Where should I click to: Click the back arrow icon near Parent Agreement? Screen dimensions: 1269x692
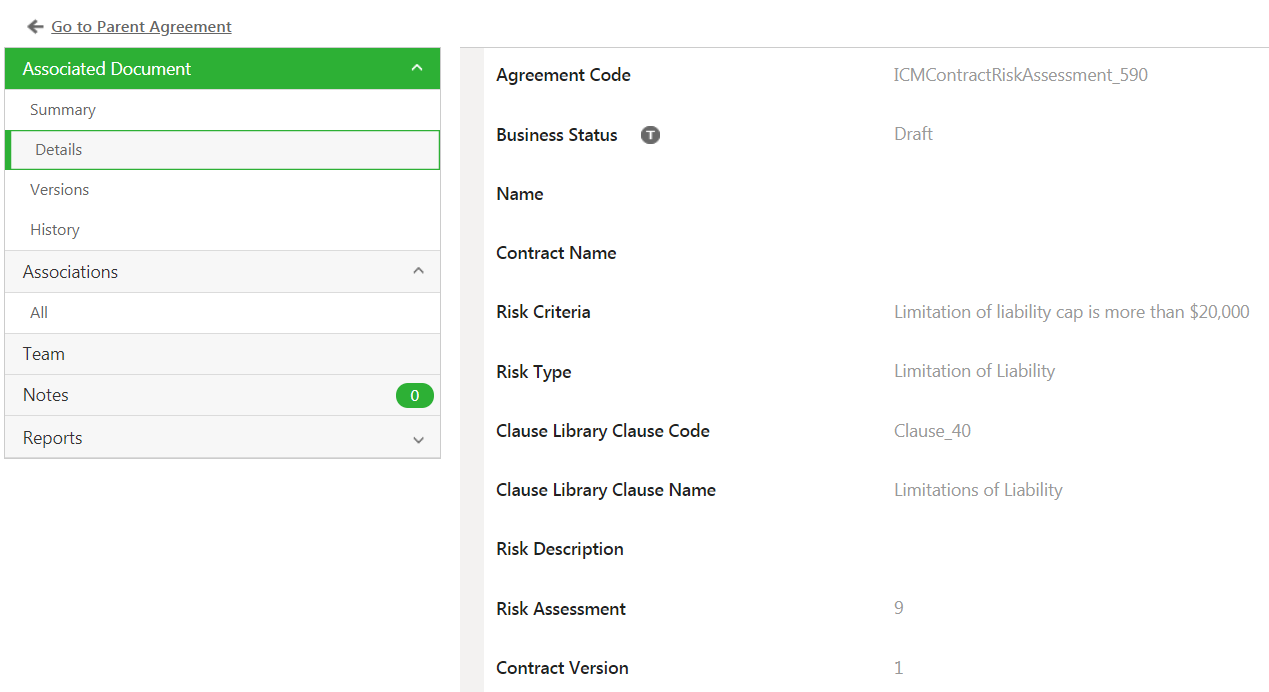tap(36, 27)
